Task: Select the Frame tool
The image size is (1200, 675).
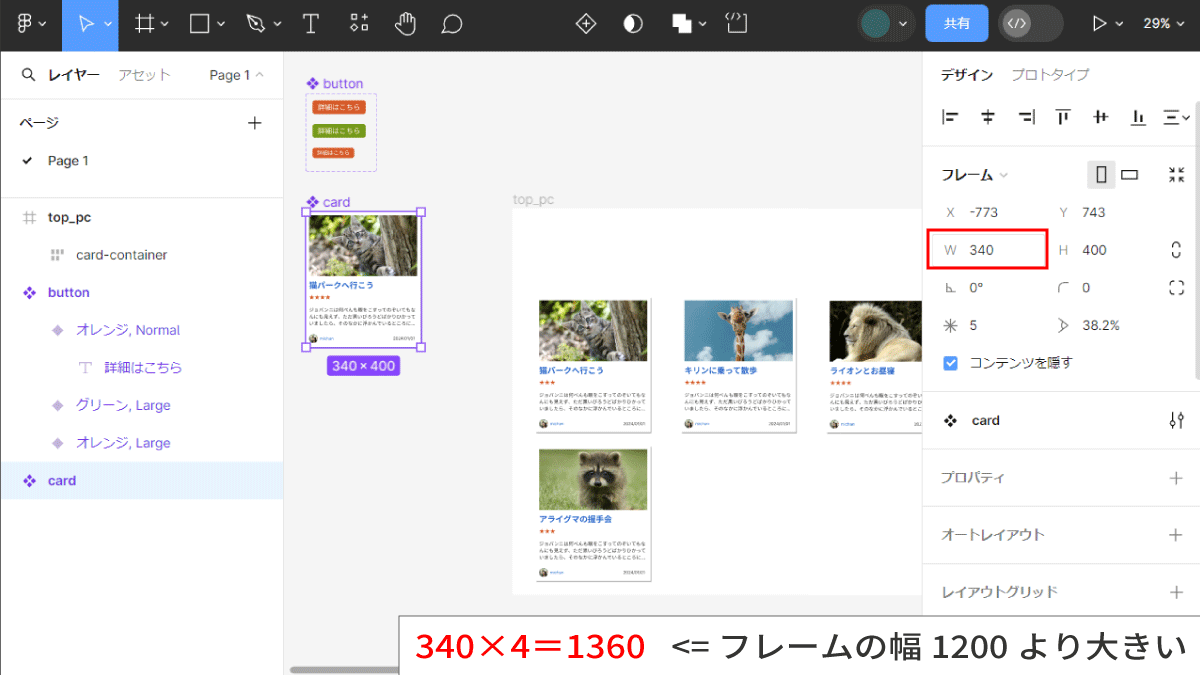Action: coord(144,24)
